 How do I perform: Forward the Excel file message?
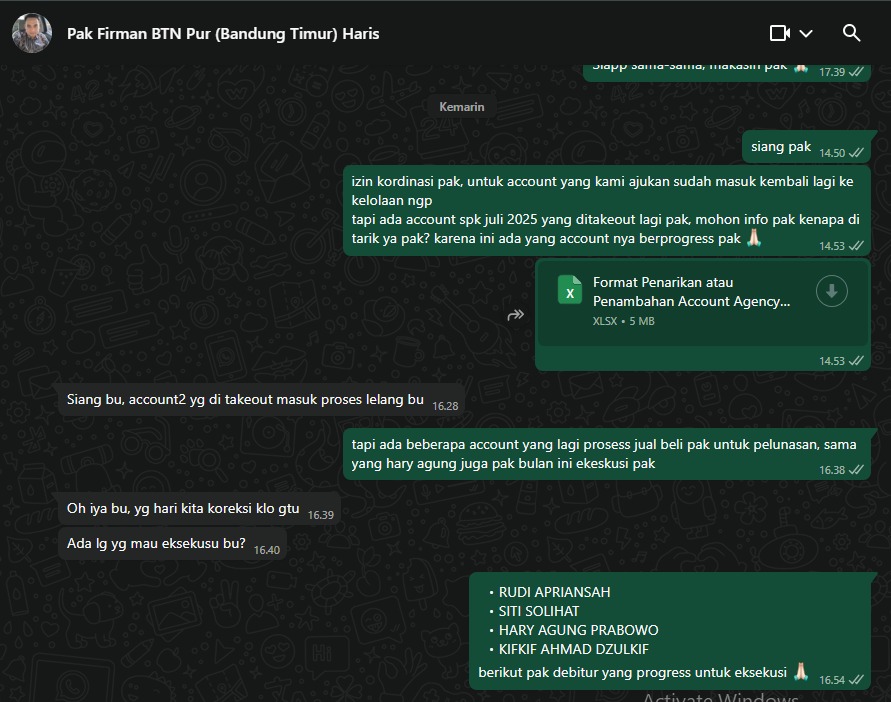(x=516, y=315)
